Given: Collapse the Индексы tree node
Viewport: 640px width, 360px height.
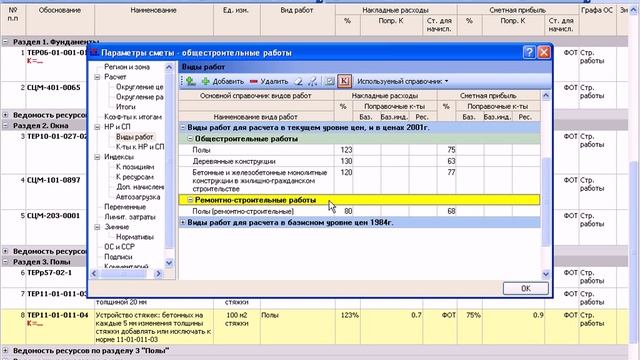Looking at the screenshot, I should [98, 157].
